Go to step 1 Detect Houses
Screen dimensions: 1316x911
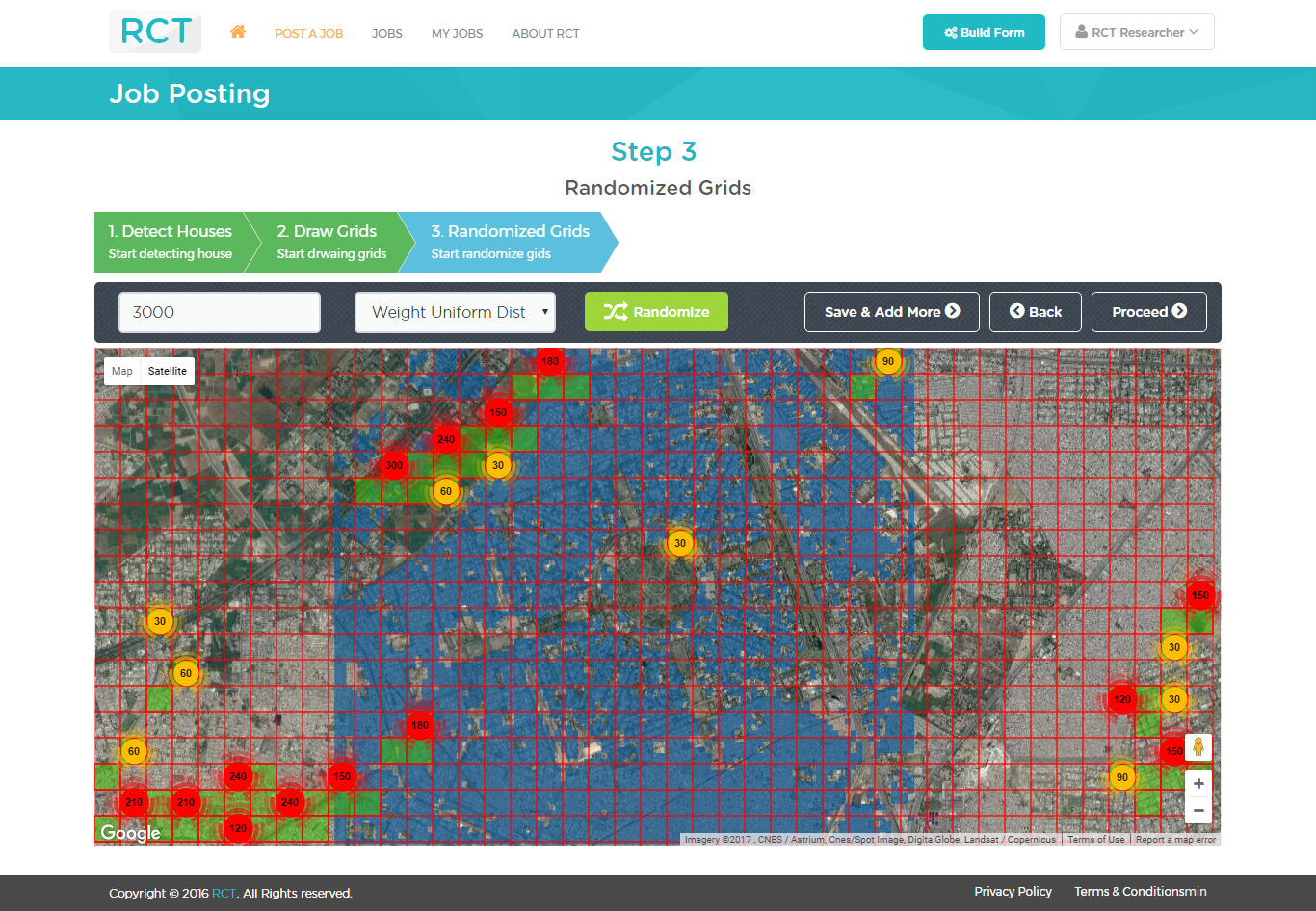pos(171,242)
